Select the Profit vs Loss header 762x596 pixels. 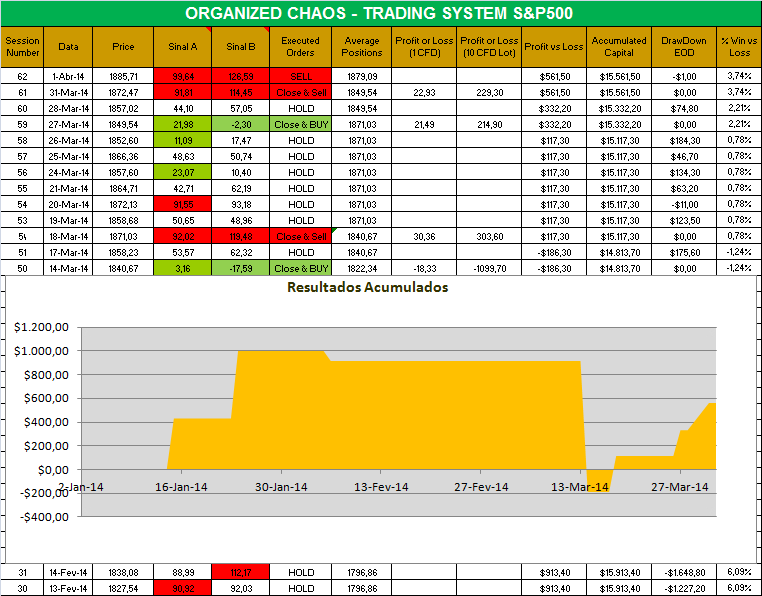pyautogui.click(x=554, y=47)
